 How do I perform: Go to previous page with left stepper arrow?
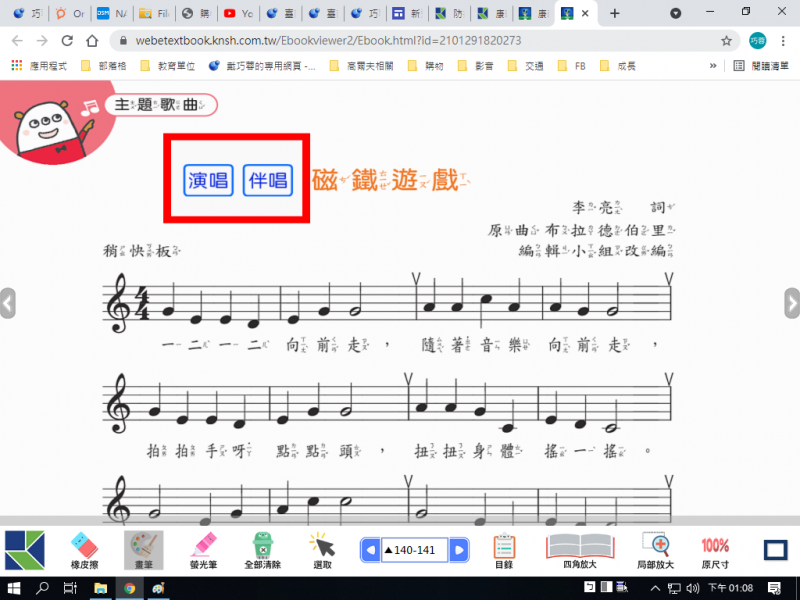(371, 550)
